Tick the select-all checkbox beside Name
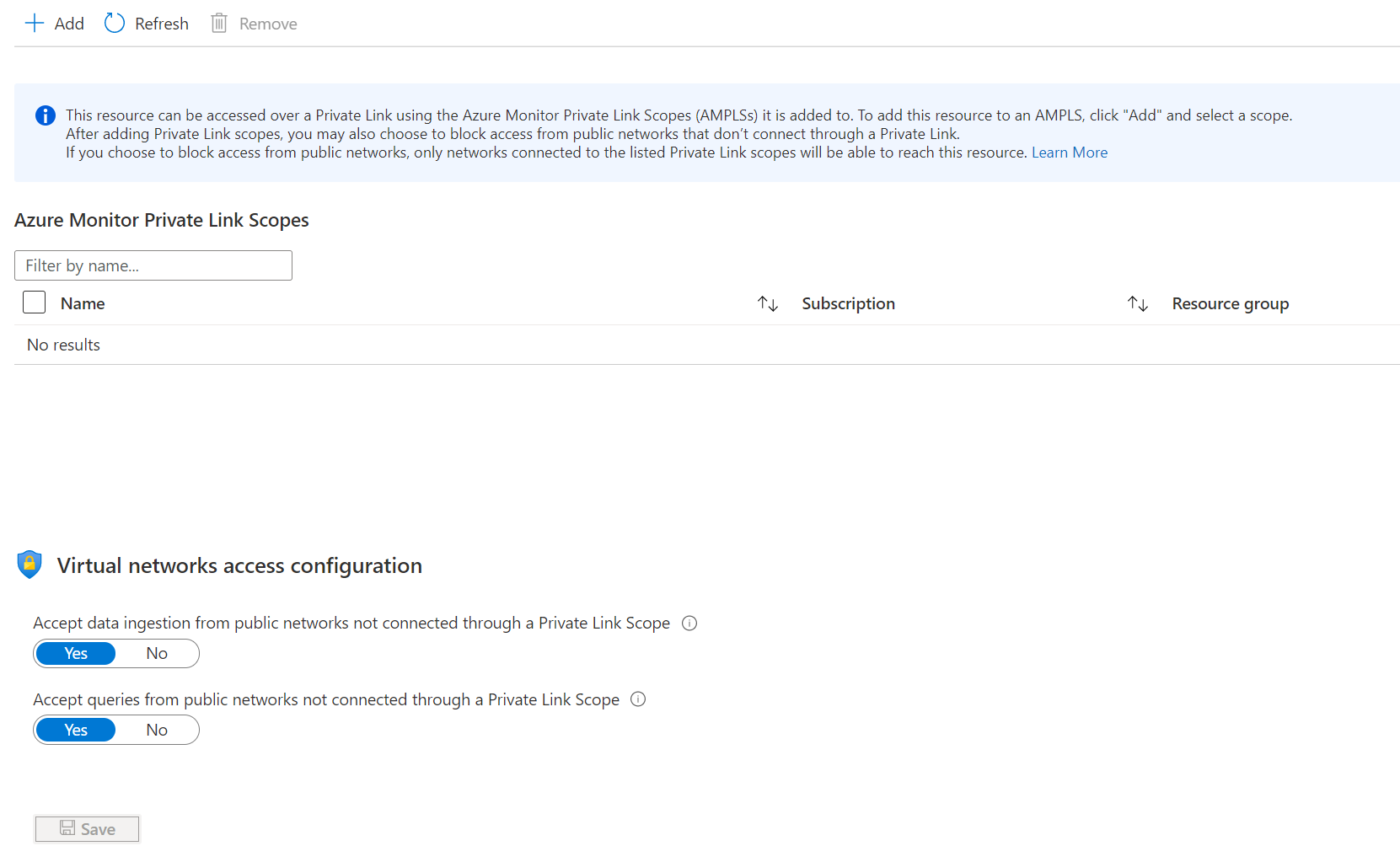The height and width of the screenshot is (862, 1400). tap(35, 303)
